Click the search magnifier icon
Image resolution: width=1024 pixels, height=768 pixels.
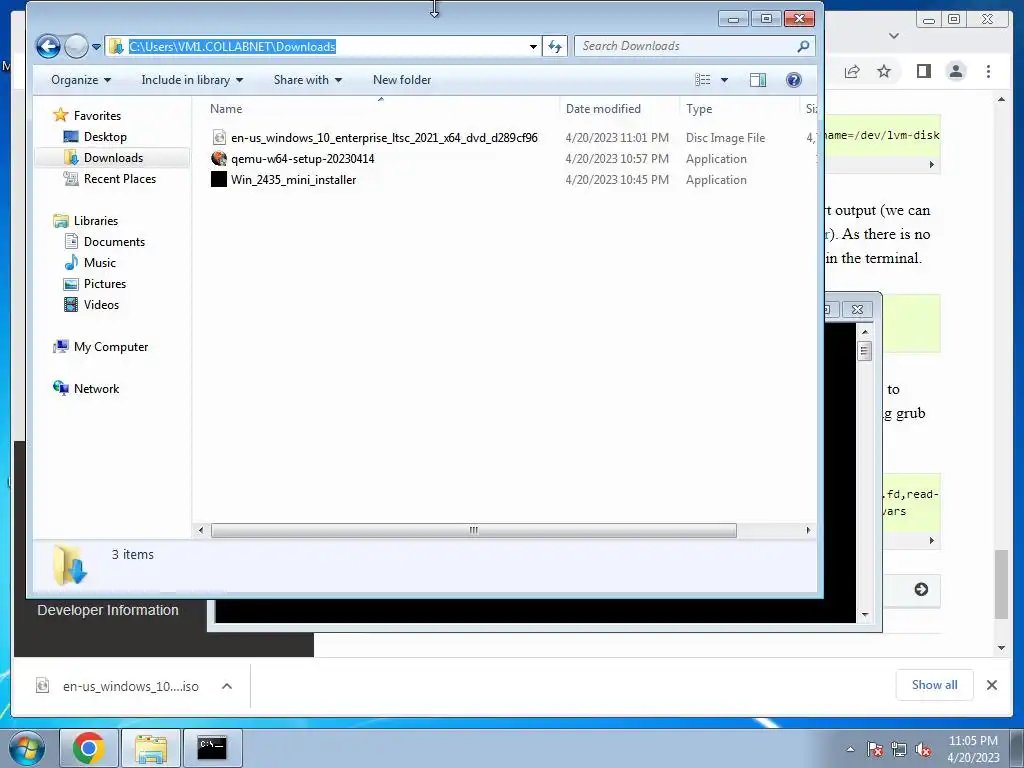[803, 46]
